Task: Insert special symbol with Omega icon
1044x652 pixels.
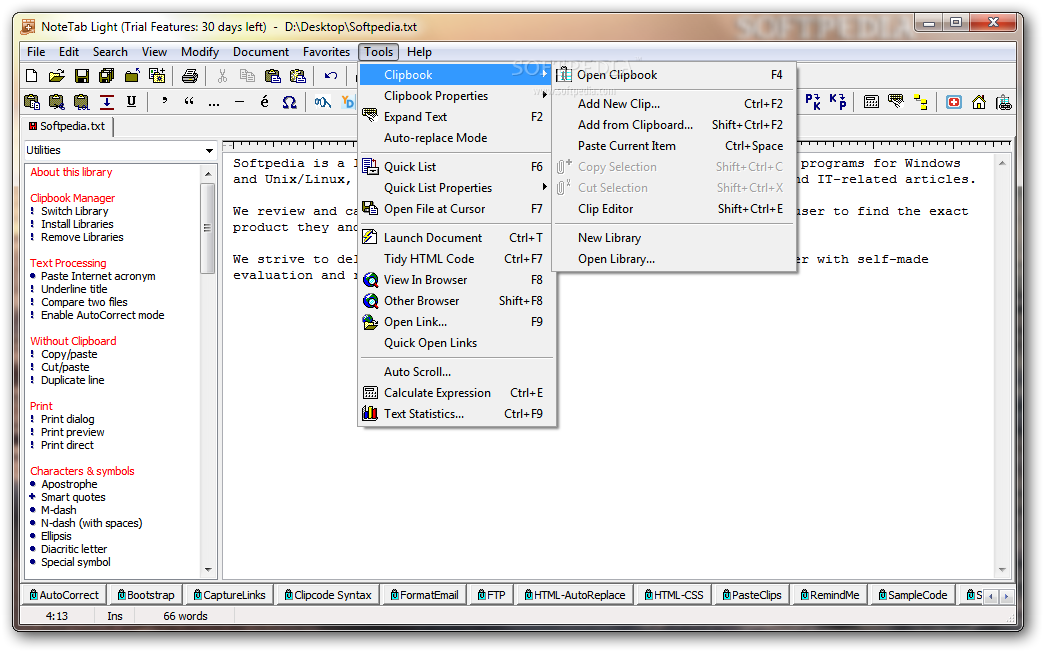Action: (x=289, y=102)
